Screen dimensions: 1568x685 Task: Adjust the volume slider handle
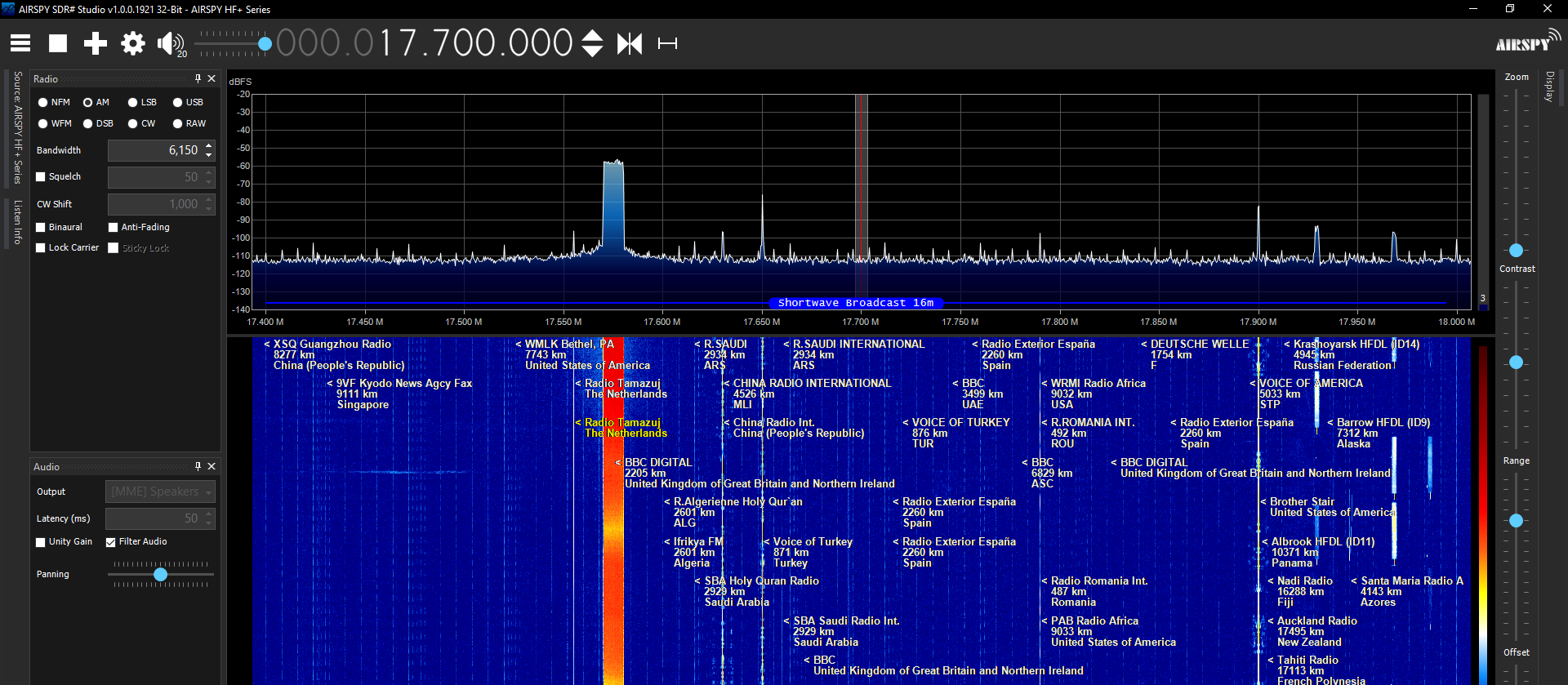(265, 43)
